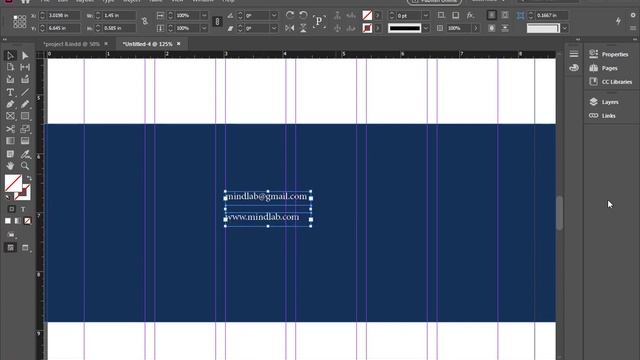Select the Pen tool

pyautogui.click(x=10, y=104)
